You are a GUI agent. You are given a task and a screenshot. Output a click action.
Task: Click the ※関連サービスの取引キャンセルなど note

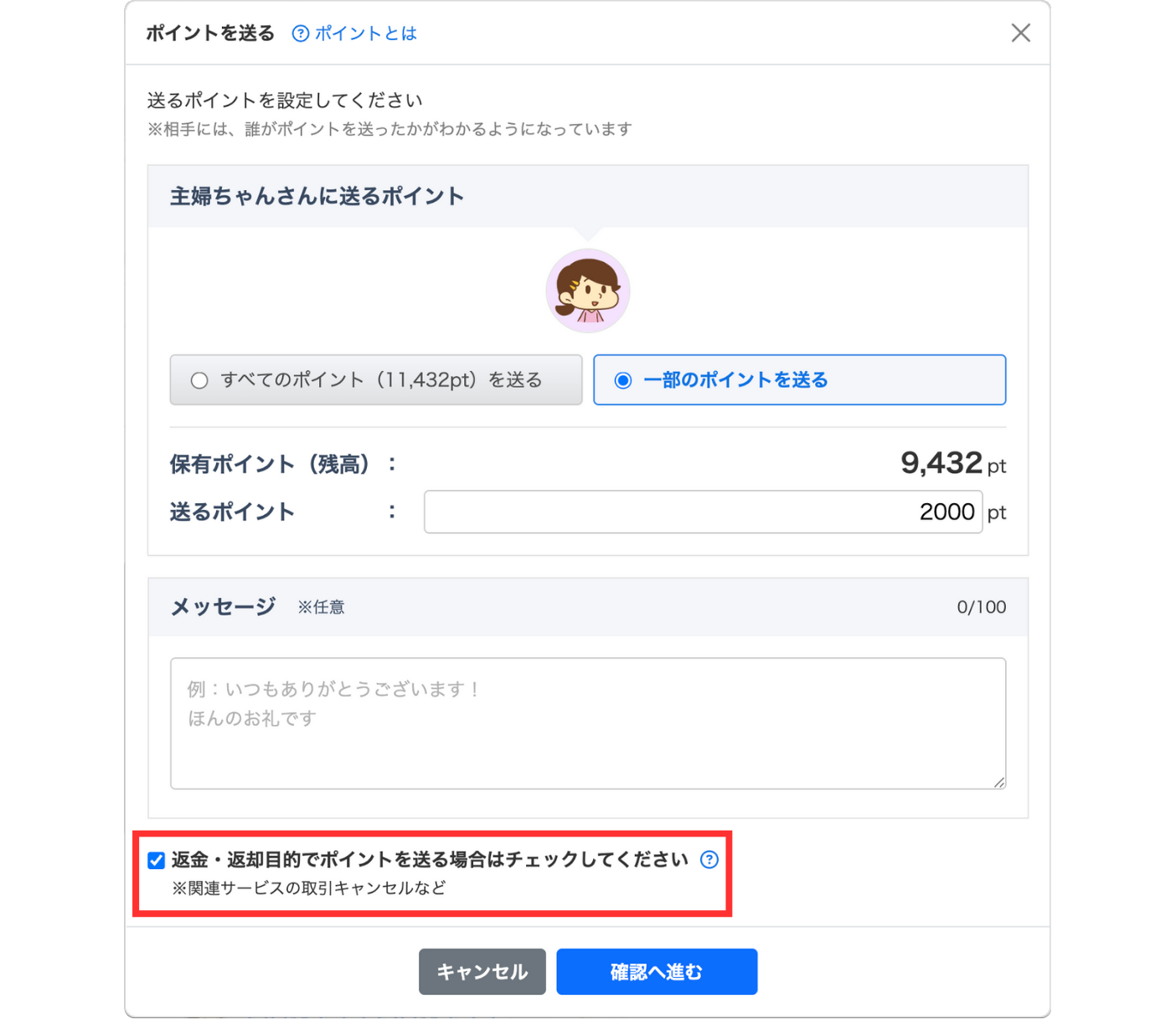coord(308,888)
